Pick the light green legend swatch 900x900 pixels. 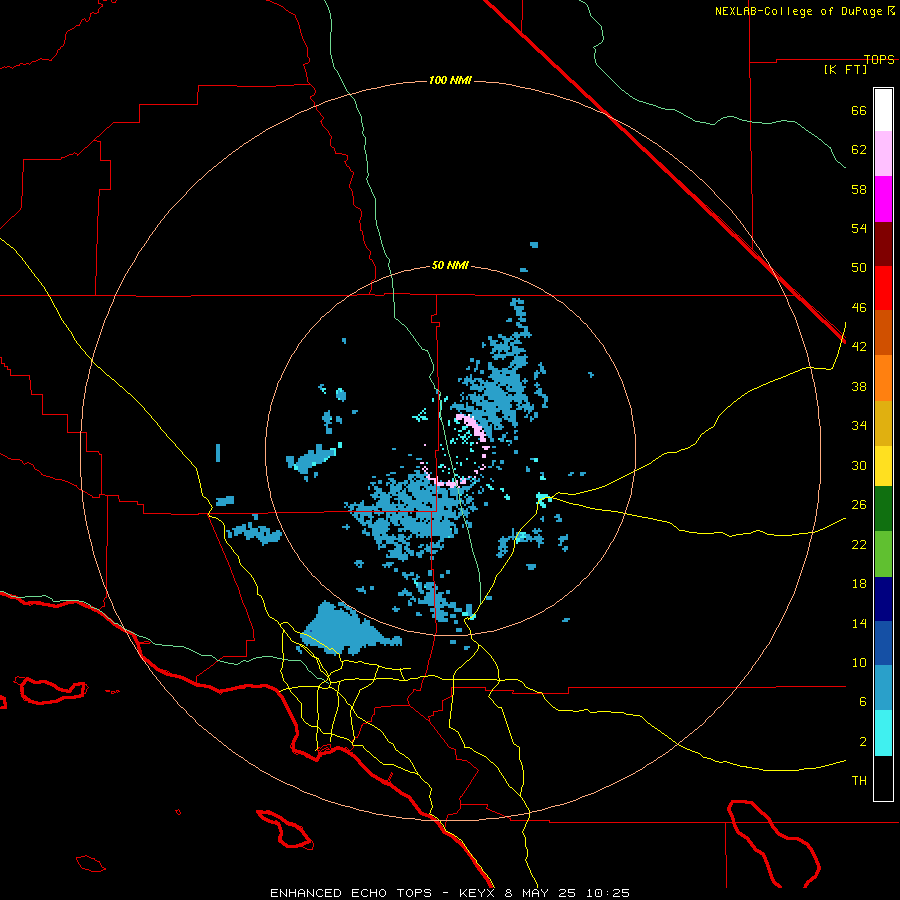883,554
